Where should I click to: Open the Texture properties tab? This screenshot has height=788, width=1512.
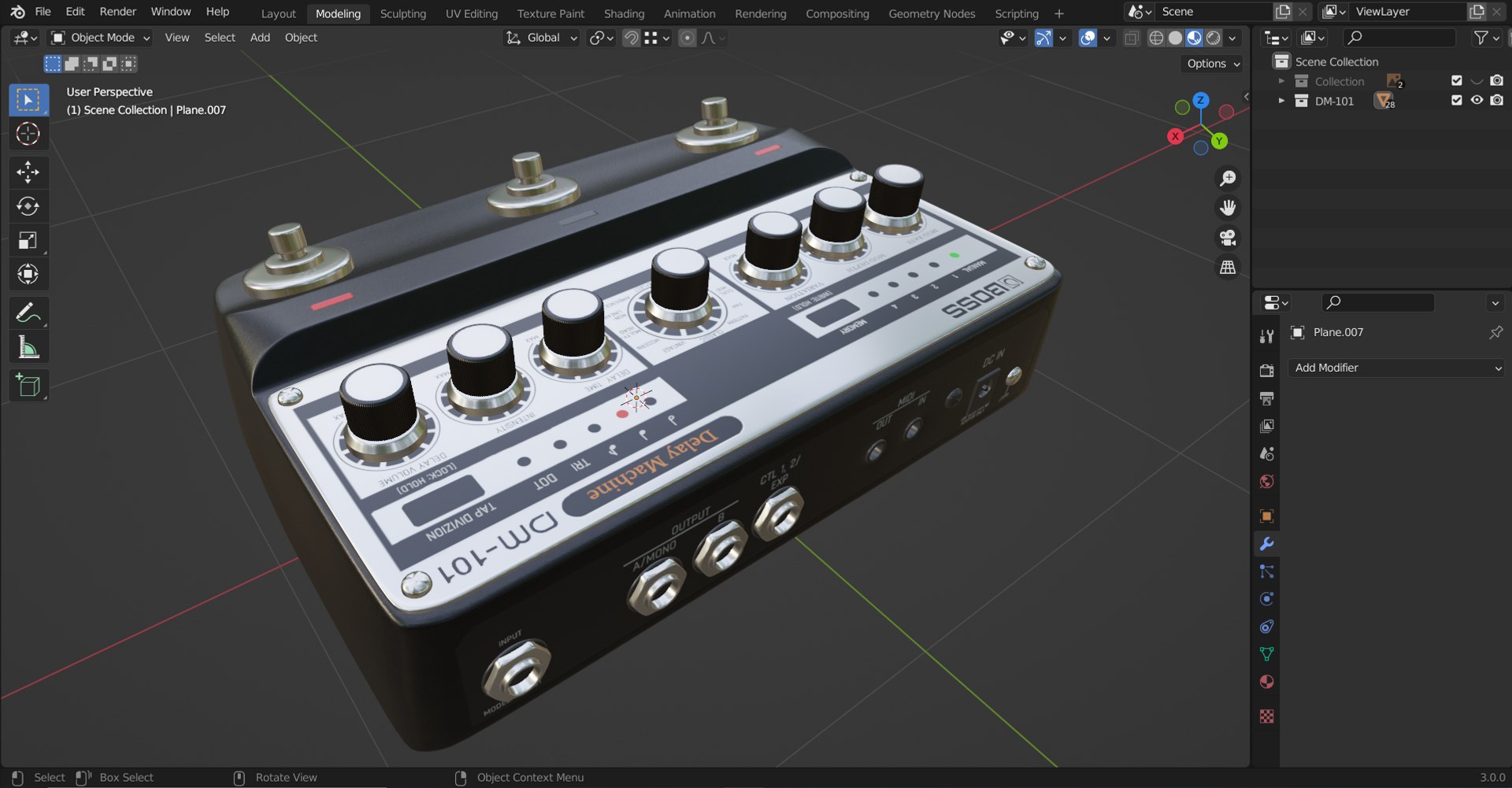pyautogui.click(x=1266, y=716)
